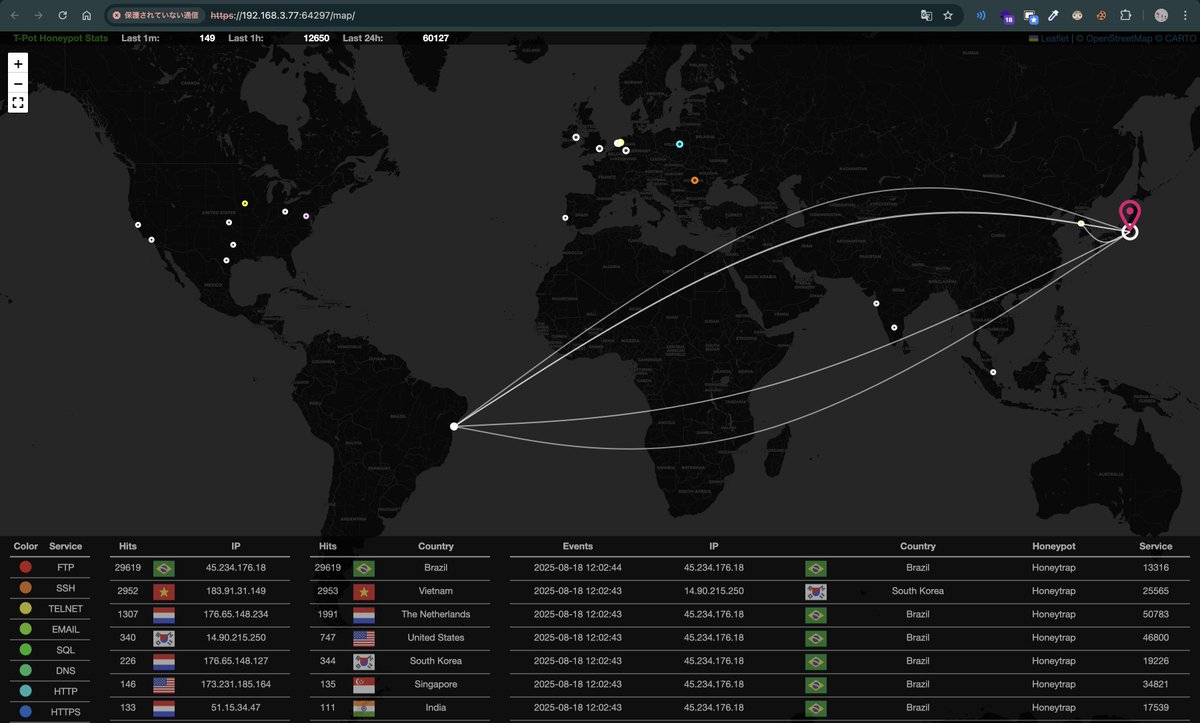Open the browser home page
Screen dimensions: 1200x723
86,16
